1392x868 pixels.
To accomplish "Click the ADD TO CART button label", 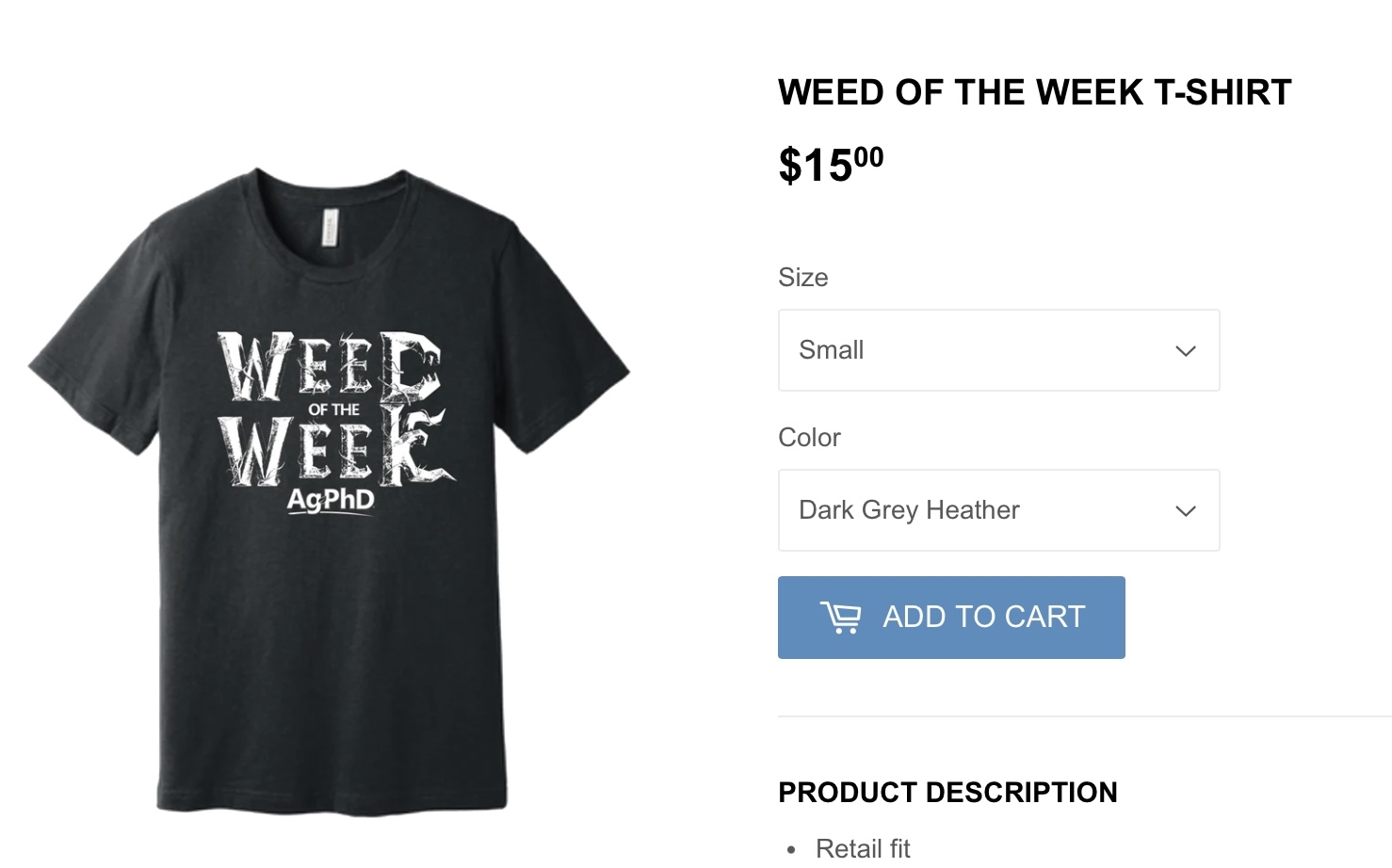I will click(x=983, y=618).
